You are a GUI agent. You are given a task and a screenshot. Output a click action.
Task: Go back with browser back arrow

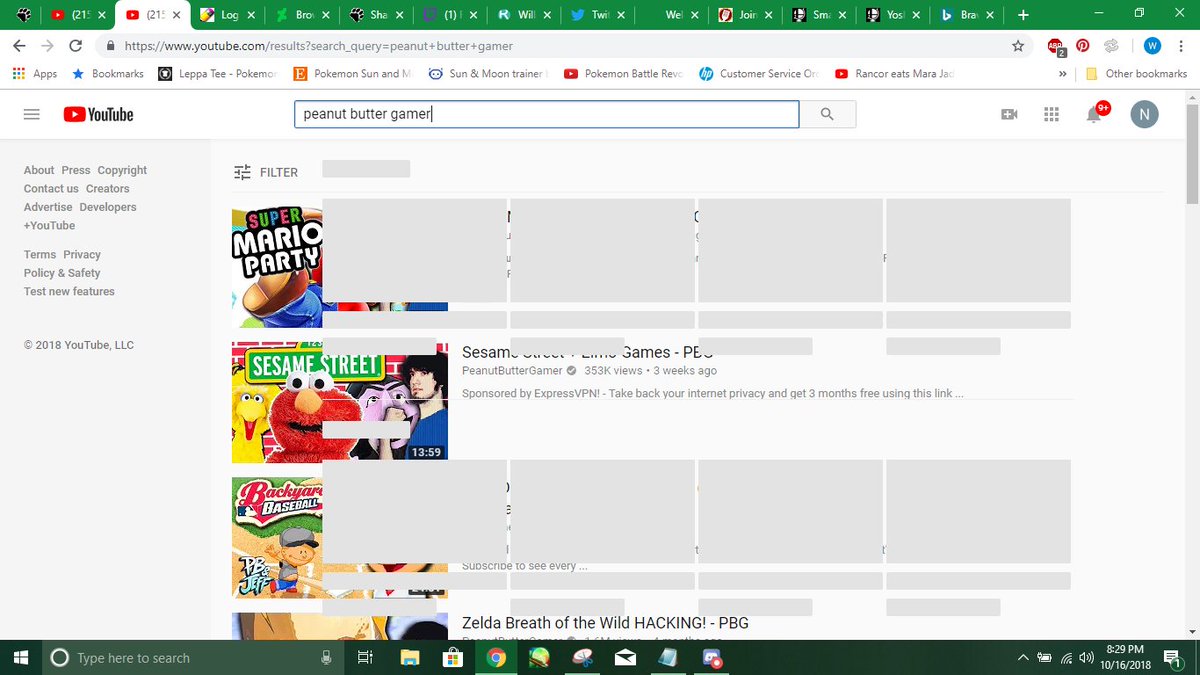[19, 46]
